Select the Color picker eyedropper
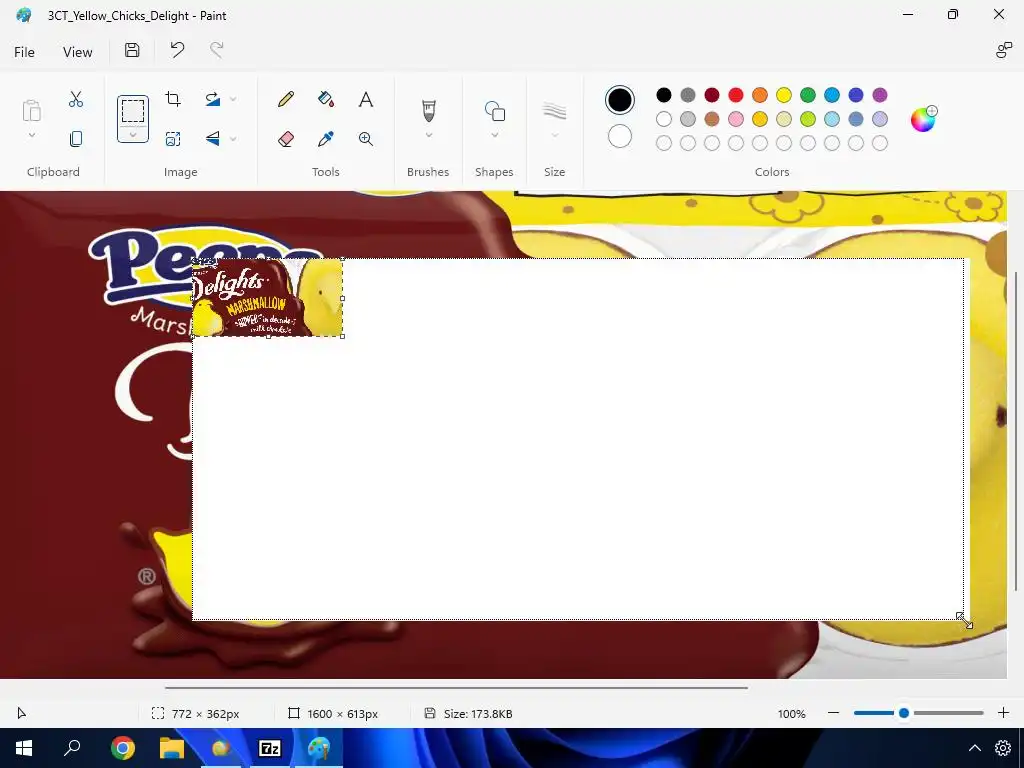The image size is (1024, 768). 326,138
